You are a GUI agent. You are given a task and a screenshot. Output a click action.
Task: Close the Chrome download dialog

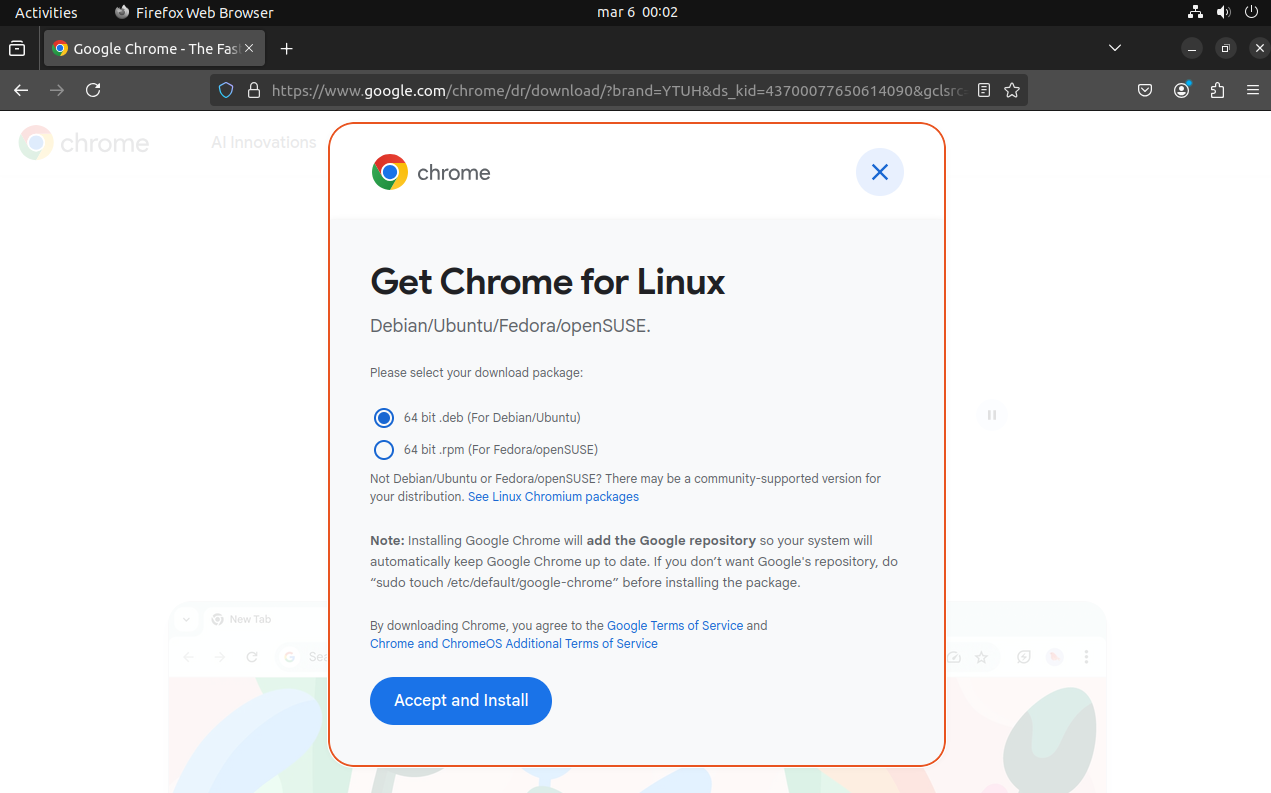pyautogui.click(x=880, y=172)
